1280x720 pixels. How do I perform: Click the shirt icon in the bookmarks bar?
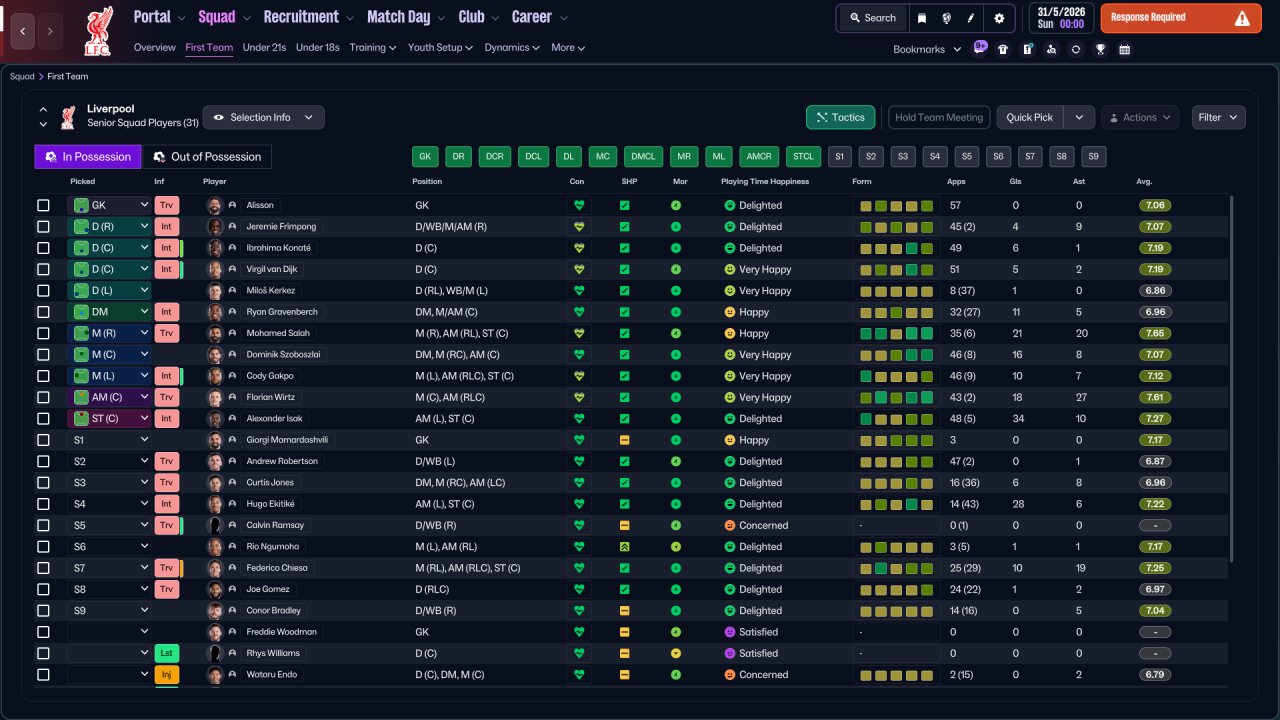click(1003, 49)
